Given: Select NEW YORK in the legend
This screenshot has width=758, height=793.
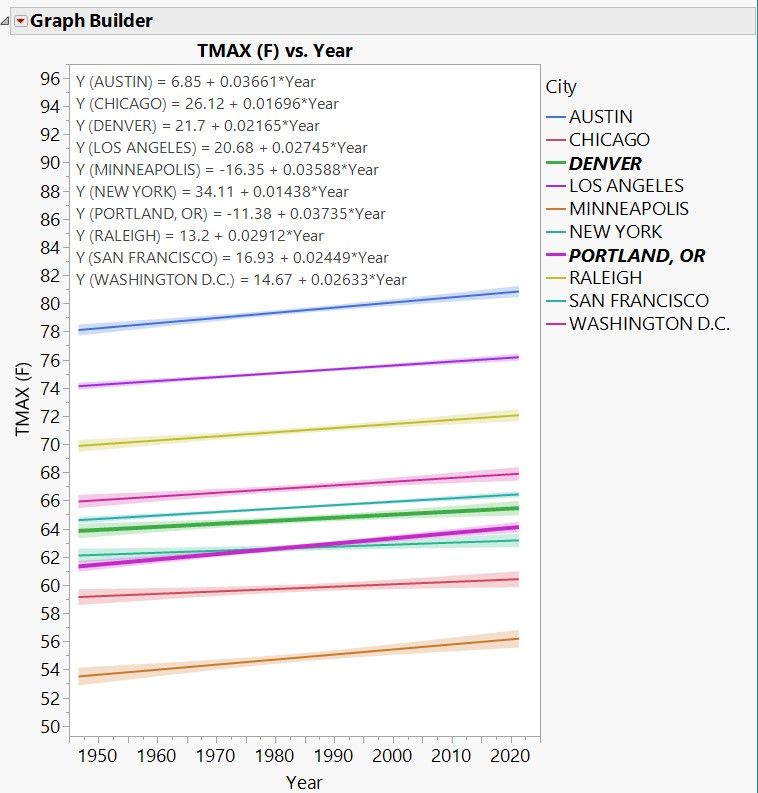Looking at the screenshot, I should pyautogui.click(x=615, y=232).
